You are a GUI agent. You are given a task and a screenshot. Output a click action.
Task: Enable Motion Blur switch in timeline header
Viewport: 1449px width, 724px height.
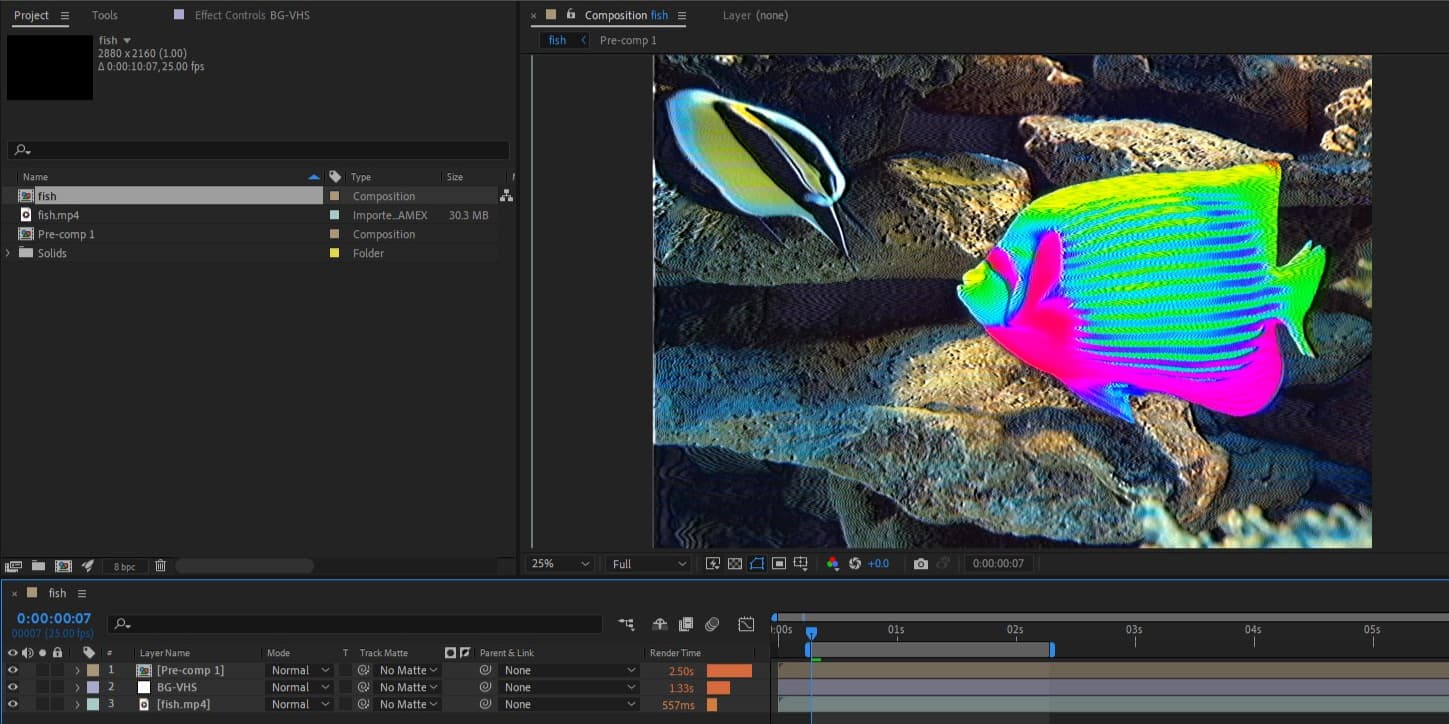[x=712, y=624]
